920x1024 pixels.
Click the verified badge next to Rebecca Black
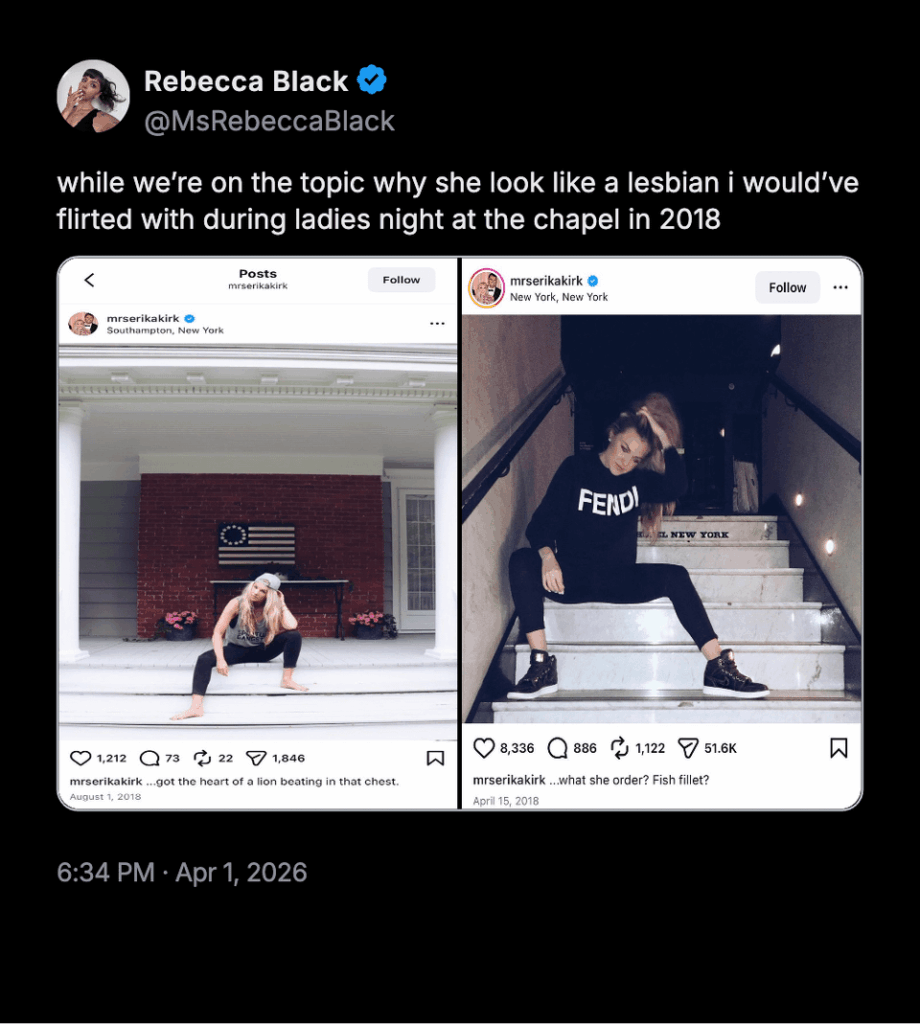[x=370, y=81]
